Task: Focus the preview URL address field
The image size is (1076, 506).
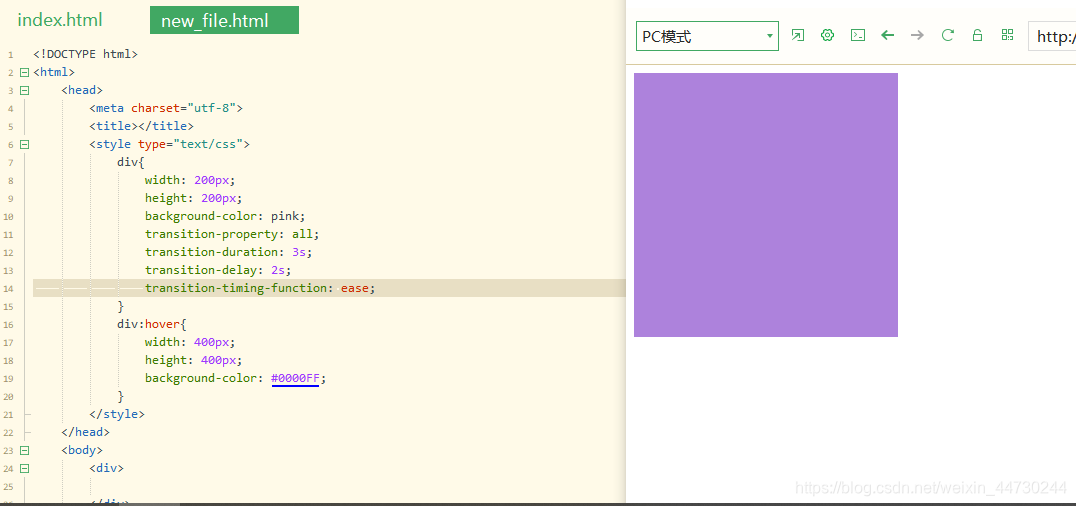Action: [1052, 36]
